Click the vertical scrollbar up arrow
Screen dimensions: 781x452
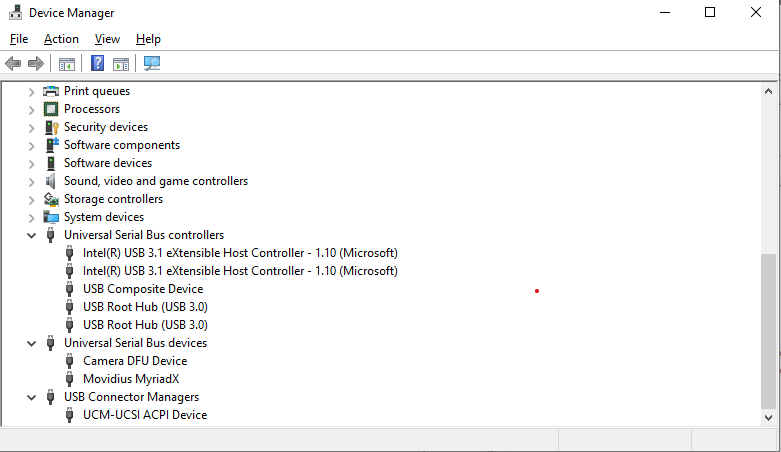click(x=769, y=91)
